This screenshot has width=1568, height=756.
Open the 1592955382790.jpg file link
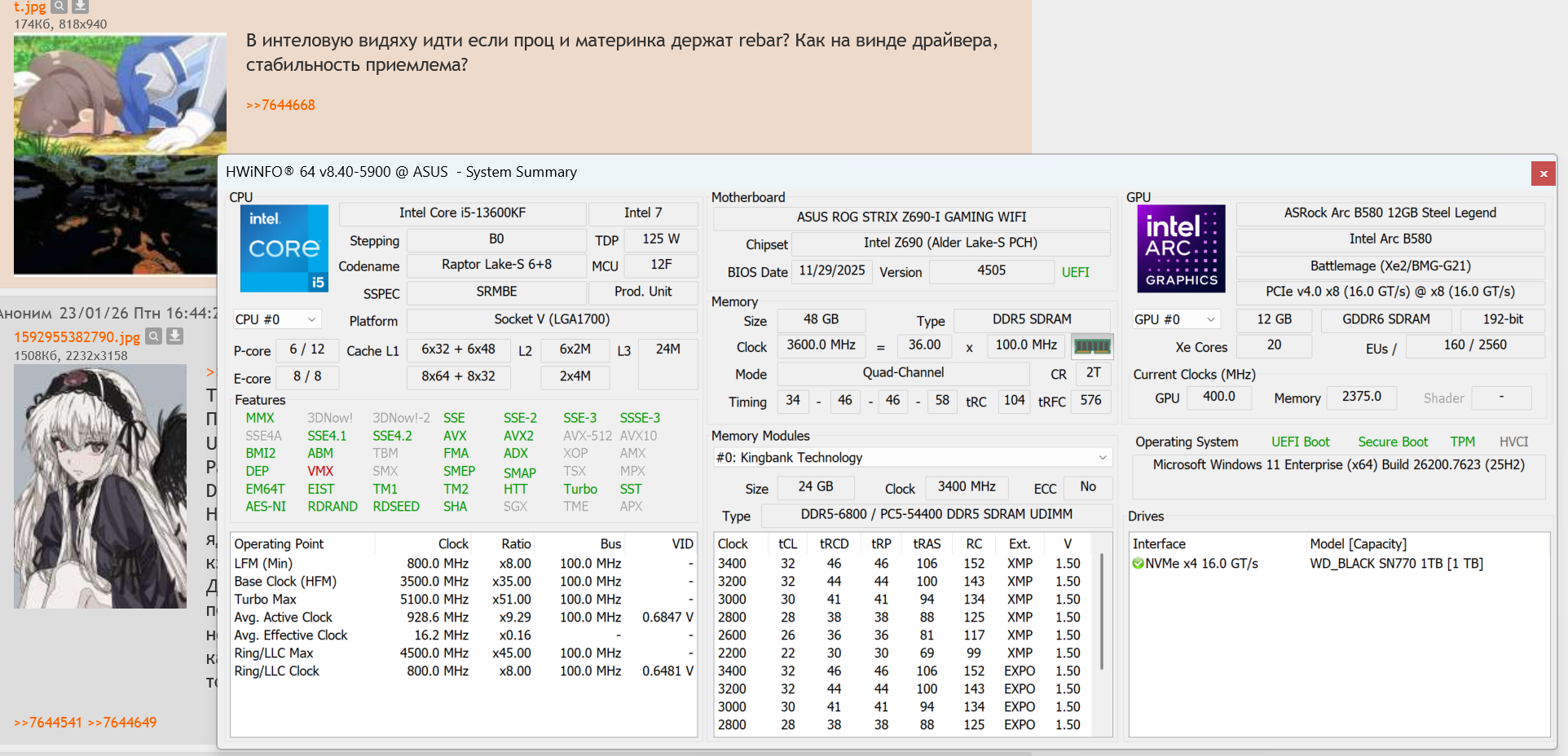[77, 337]
